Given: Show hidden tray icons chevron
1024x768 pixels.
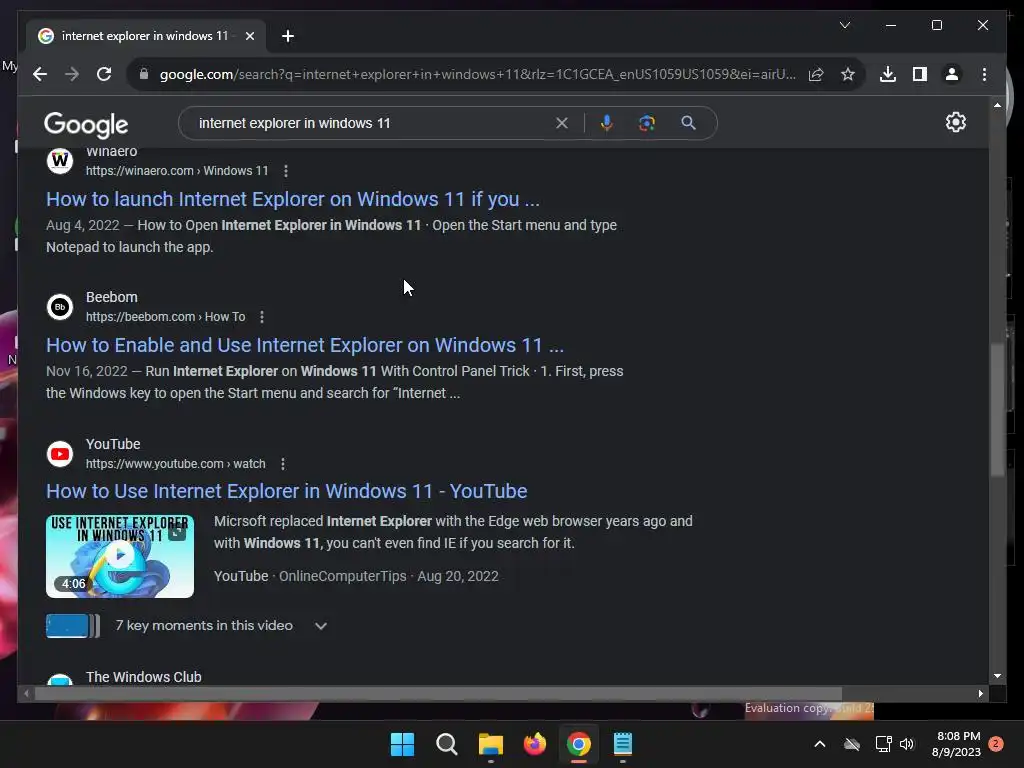Looking at the screenshot, I should (820, 744).
